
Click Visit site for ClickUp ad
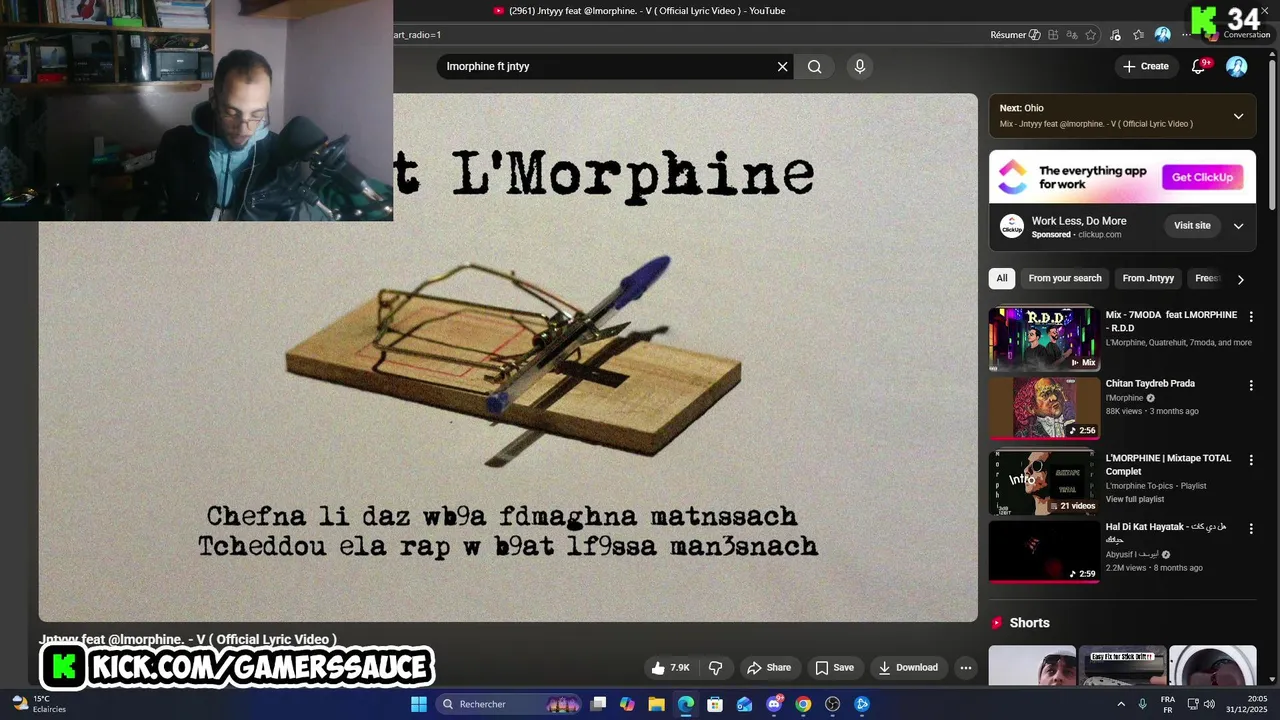(x=1192, y=226)
